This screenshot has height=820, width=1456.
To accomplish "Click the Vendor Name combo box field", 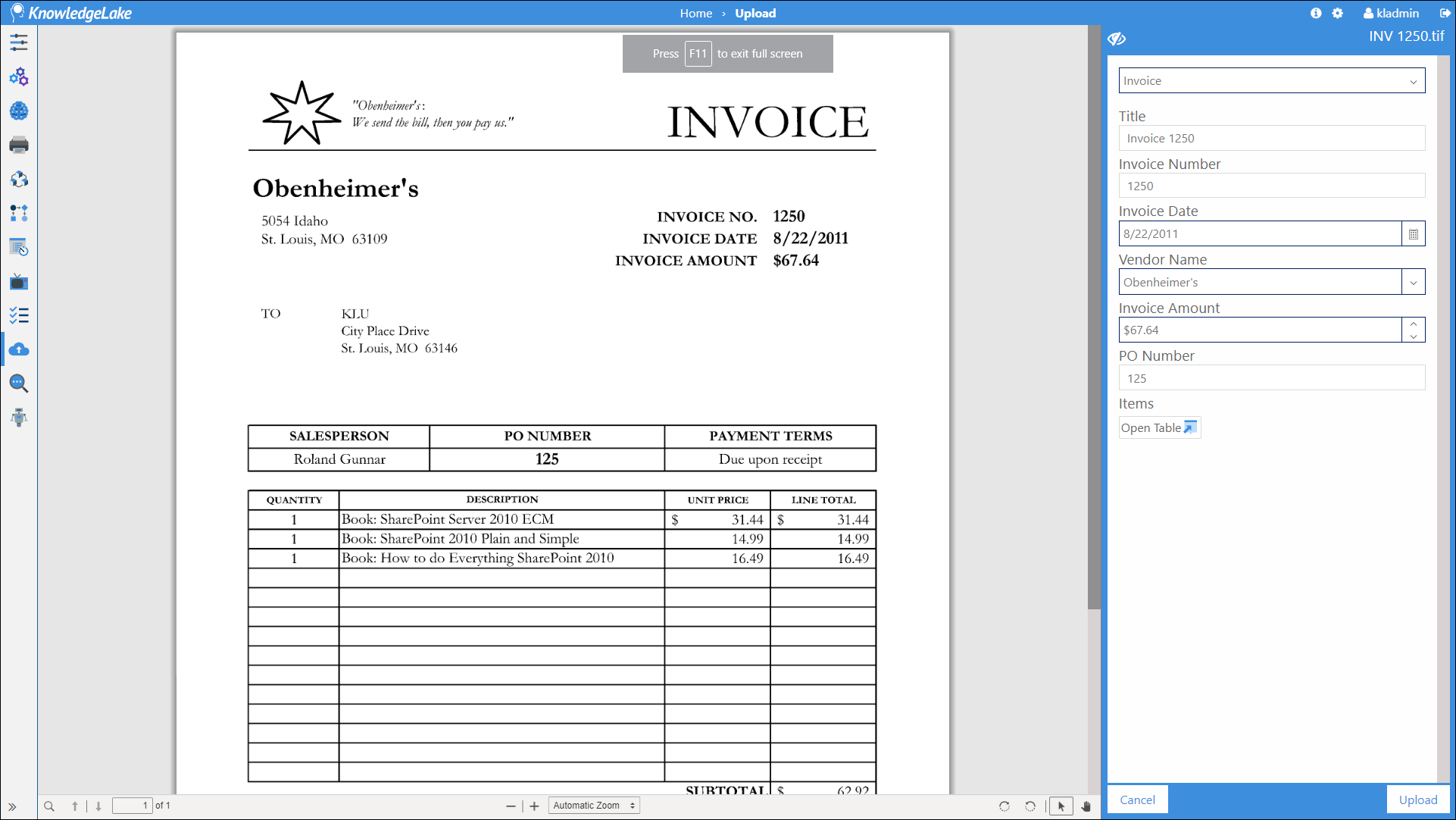I will (x=1260, y=282).
